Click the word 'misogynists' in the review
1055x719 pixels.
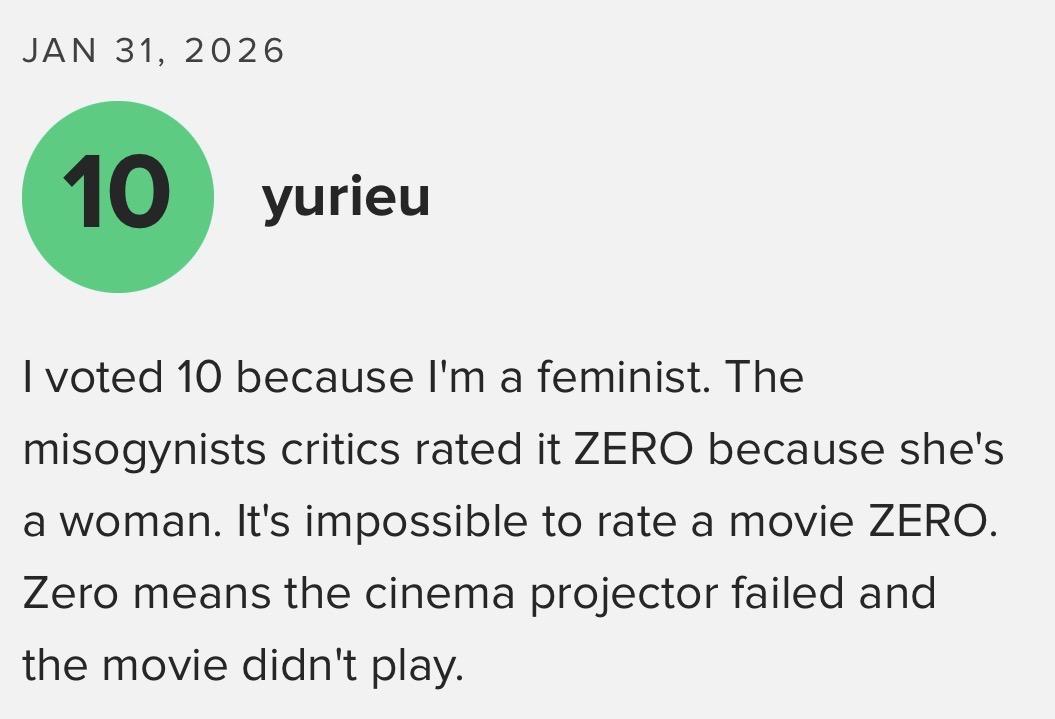tap(144, 450)
